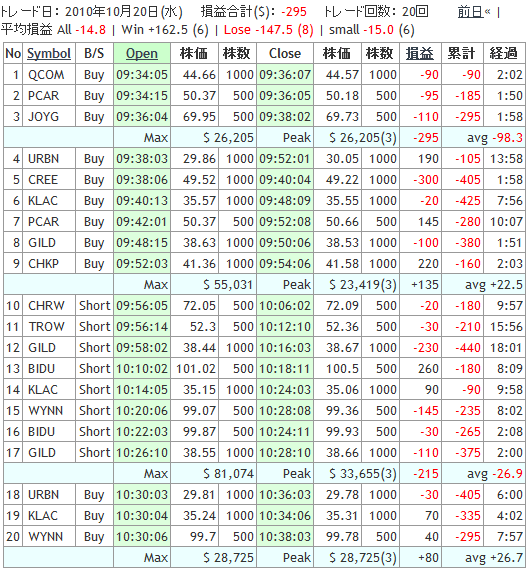Select GILD symbol in row 8

point(42,243)
